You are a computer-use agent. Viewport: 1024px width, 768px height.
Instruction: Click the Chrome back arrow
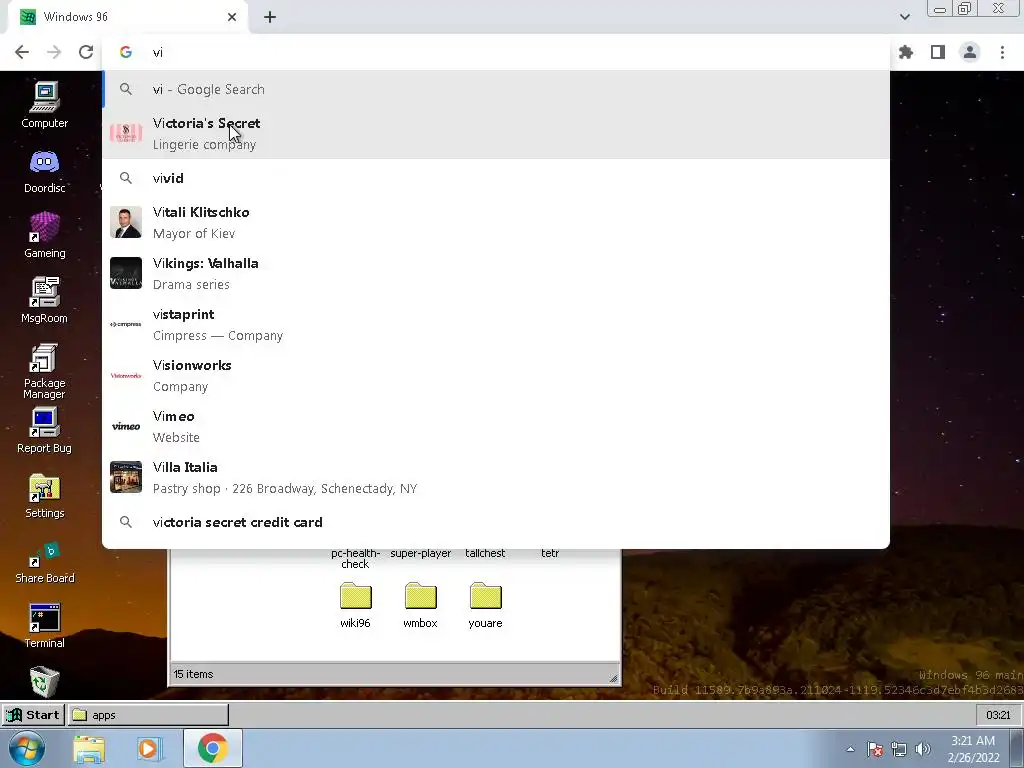point(22,52)
